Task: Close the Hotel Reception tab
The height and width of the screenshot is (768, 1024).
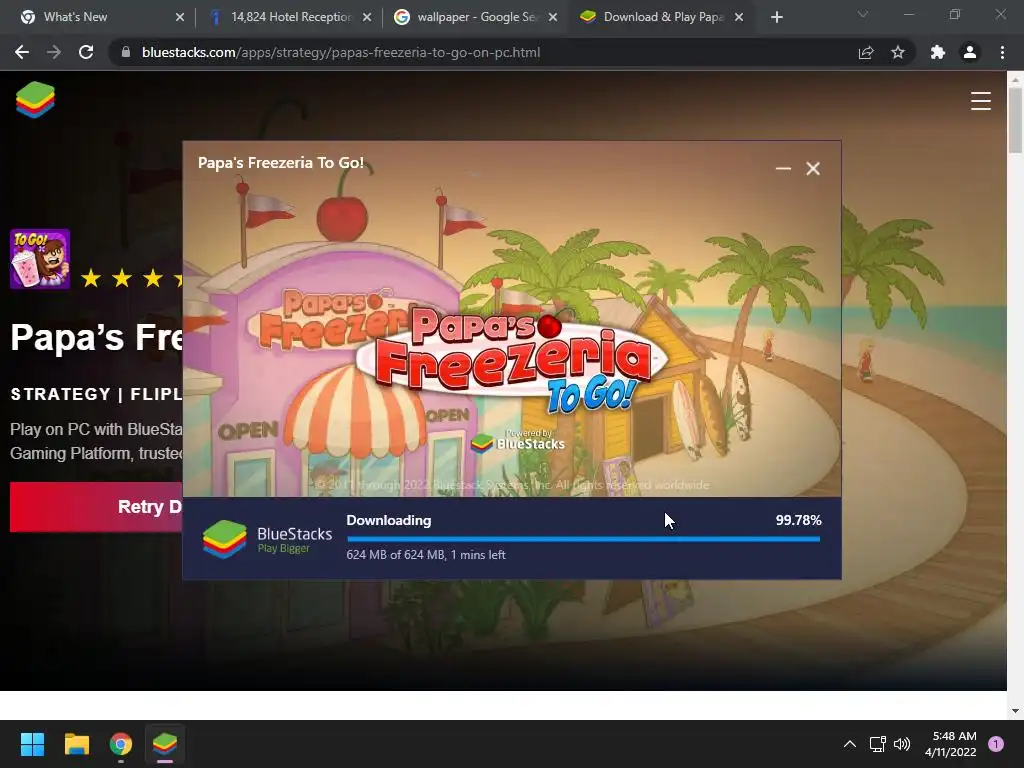Action: [367, 17]
